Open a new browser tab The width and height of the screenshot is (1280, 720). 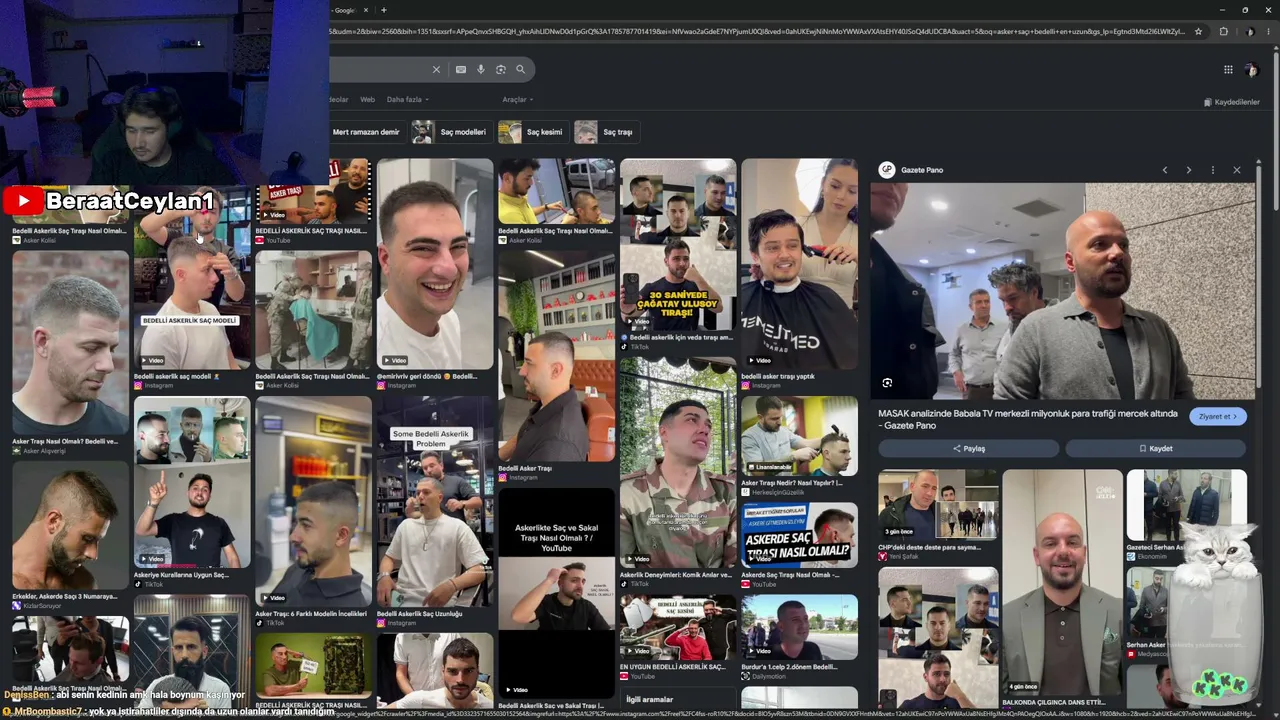[x=383, y=10]
